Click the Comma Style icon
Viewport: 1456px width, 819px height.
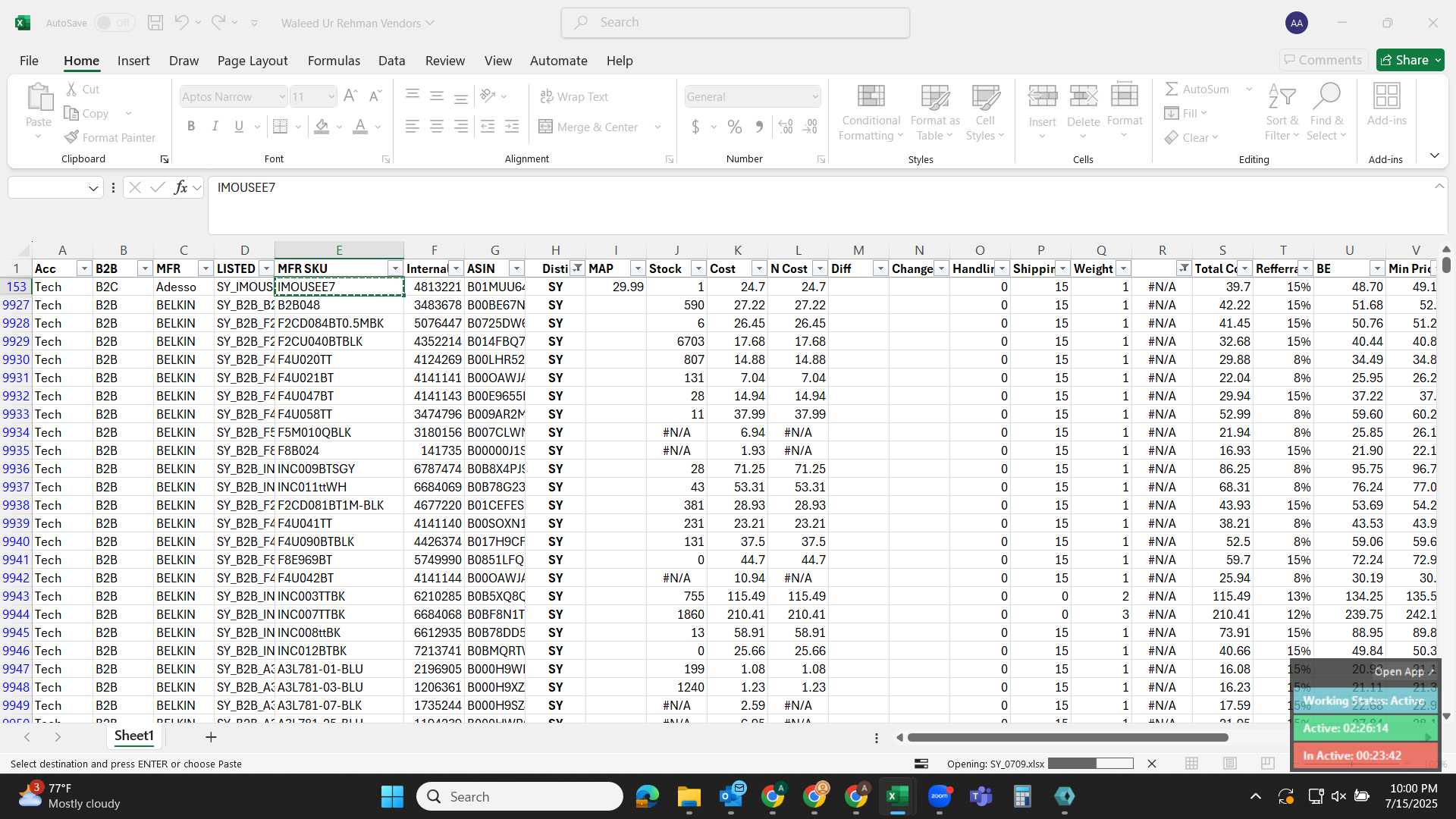coord(759,127)
